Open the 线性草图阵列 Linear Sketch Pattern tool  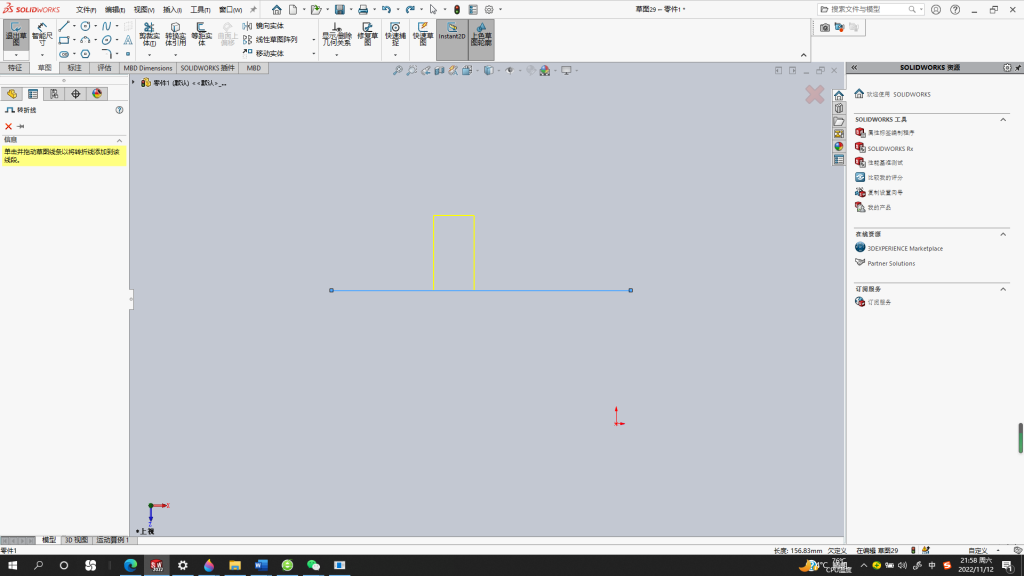tap(270, 40)
